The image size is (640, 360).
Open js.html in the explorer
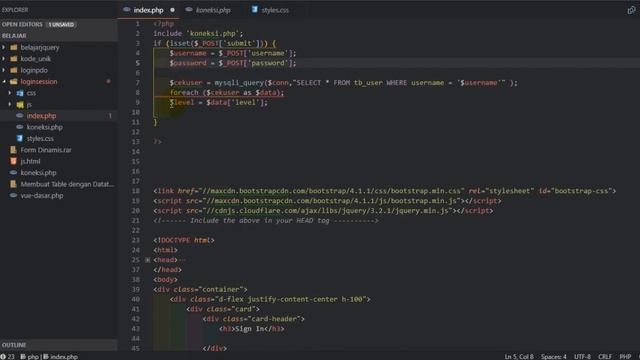point(30,162)
